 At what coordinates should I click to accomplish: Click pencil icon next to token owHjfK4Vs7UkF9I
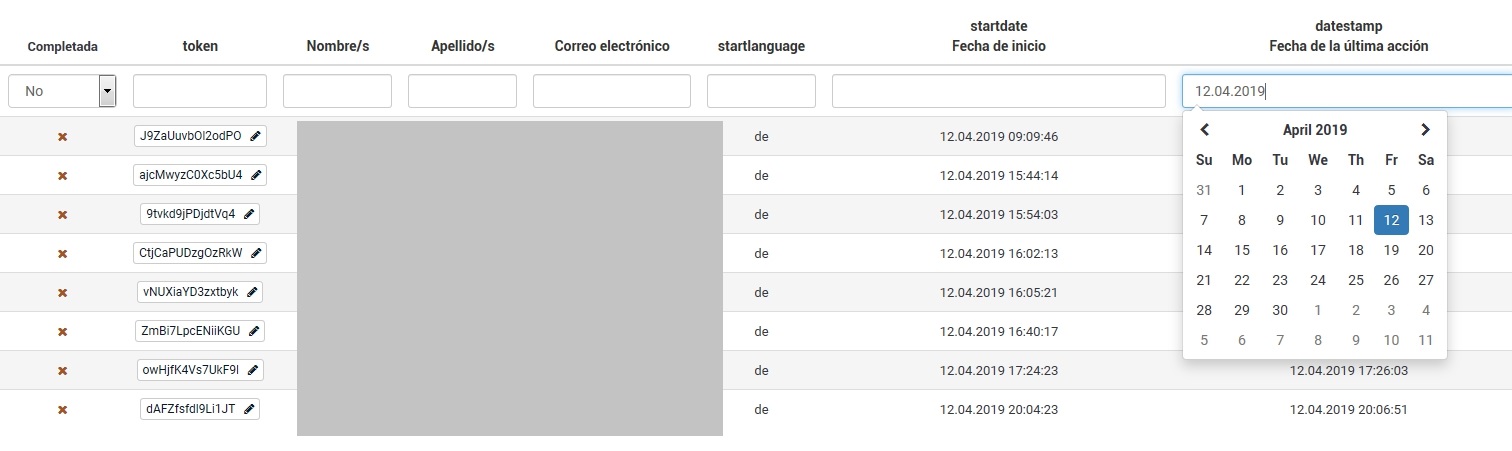[x=253, y=370]
